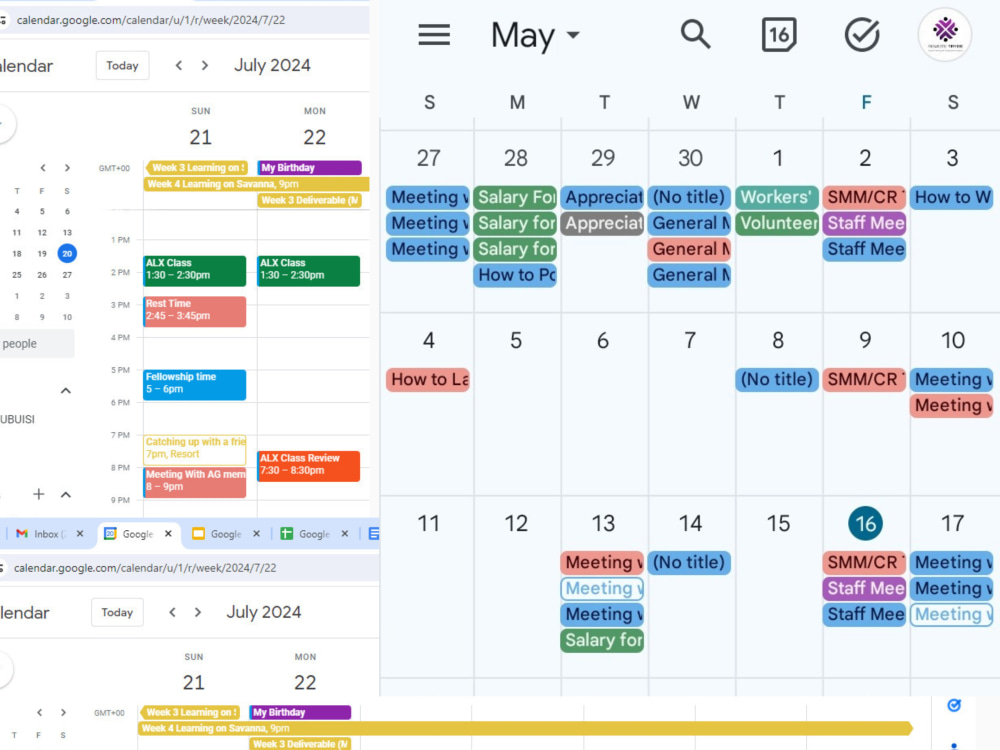1000x750 pixels.
Task: Open the Salary for event on May 13
Action: click(602, 640)
